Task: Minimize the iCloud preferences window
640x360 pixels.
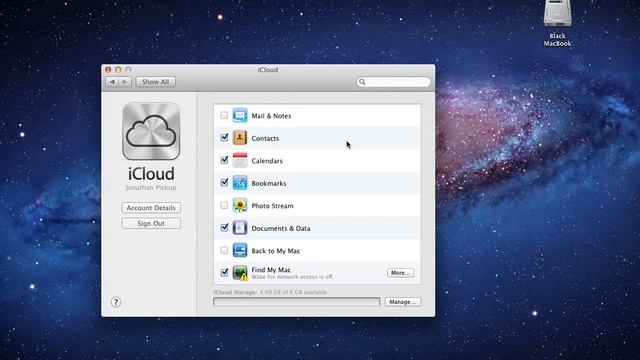Action: pos(118,70)
